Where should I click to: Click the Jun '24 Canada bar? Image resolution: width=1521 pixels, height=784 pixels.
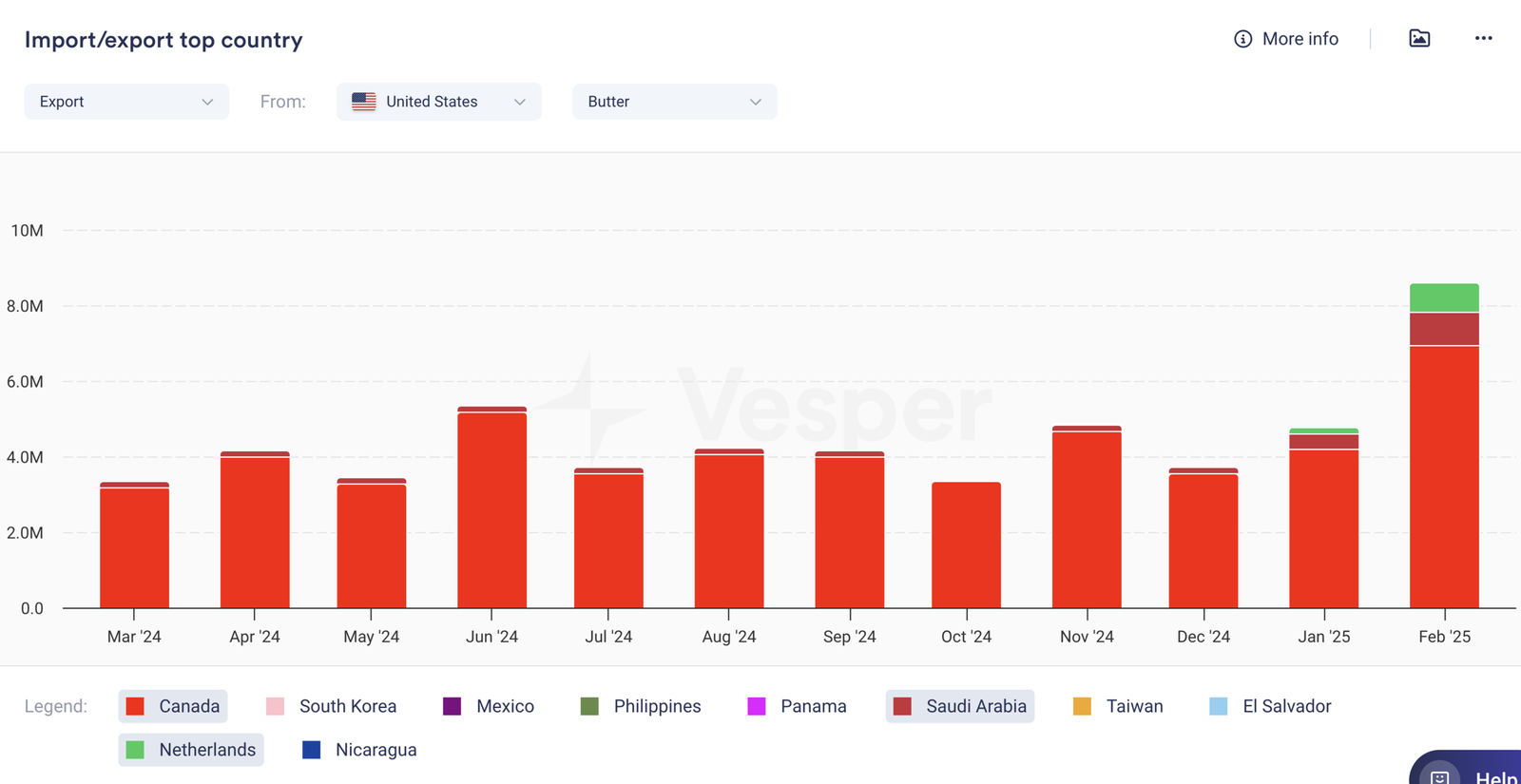click(491, 510)
